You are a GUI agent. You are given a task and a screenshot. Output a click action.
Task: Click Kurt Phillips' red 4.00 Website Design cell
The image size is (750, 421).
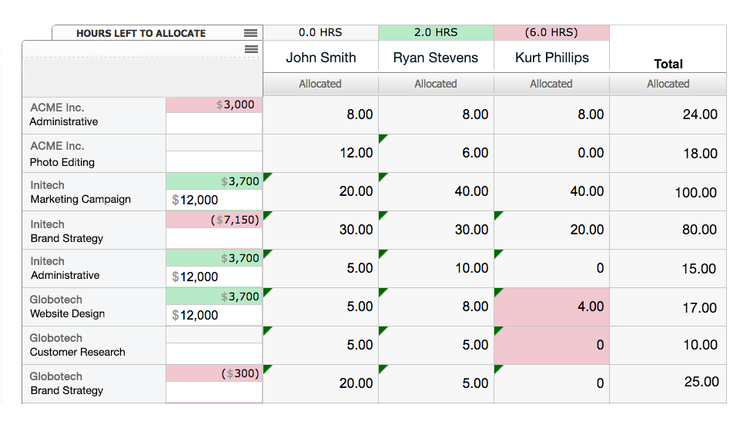[x=551, y=307]
